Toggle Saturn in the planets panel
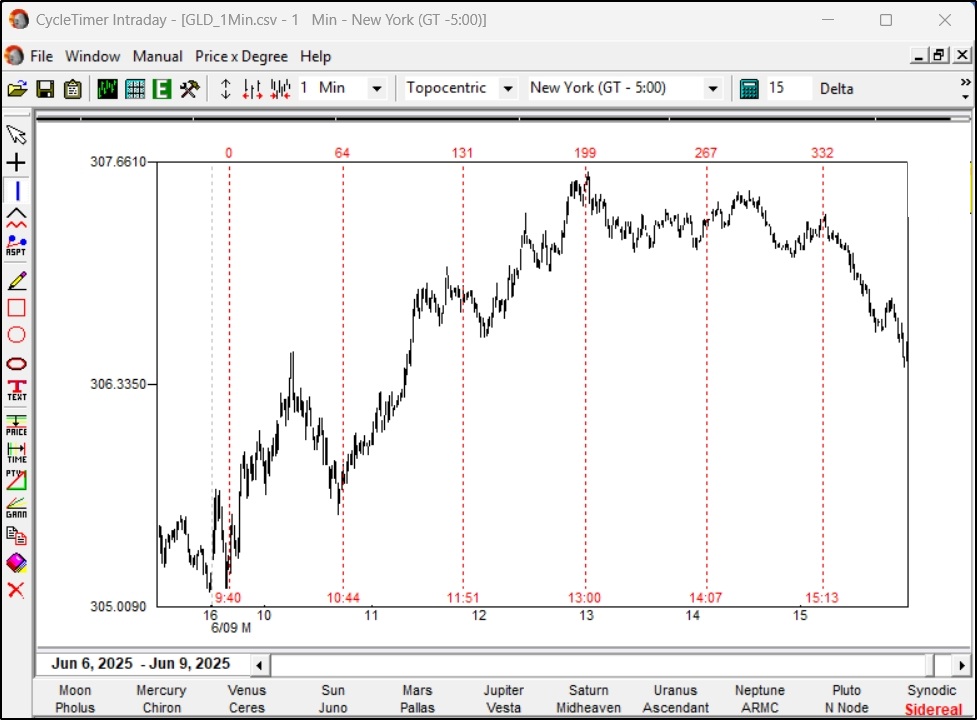 (x=588, y=690)
